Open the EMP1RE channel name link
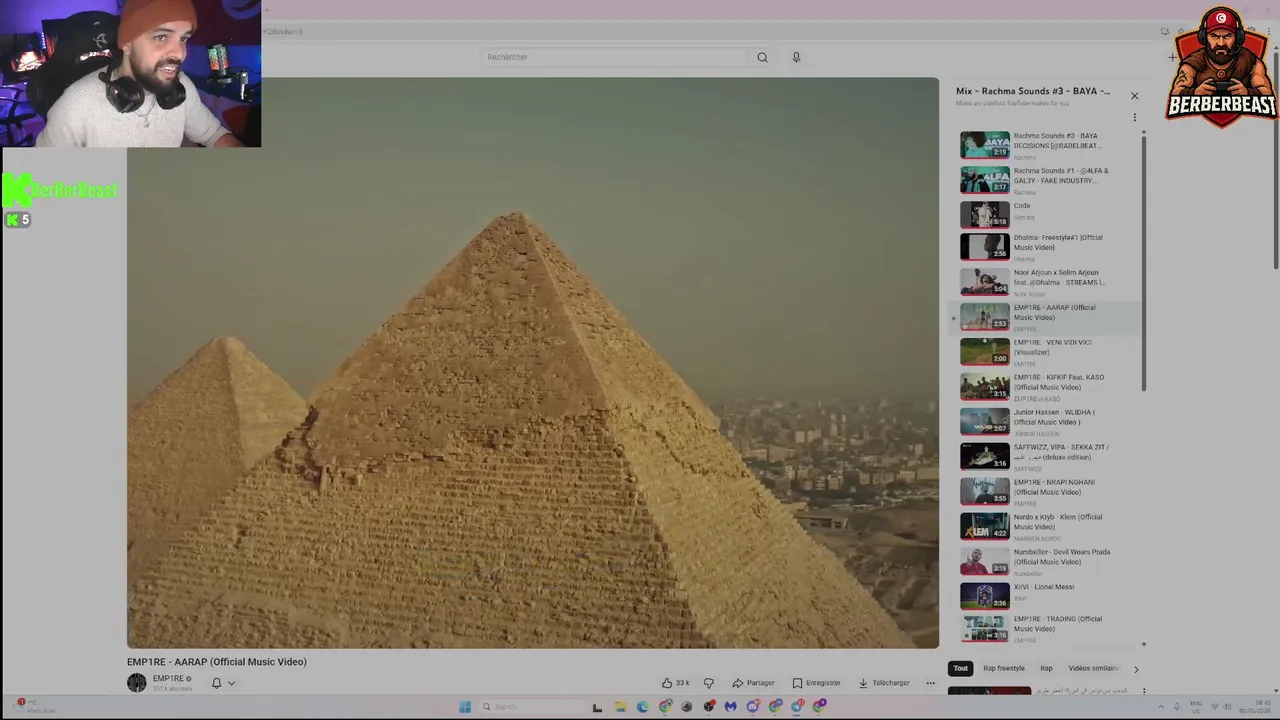 pyautogui.click(x=168, y=679)
